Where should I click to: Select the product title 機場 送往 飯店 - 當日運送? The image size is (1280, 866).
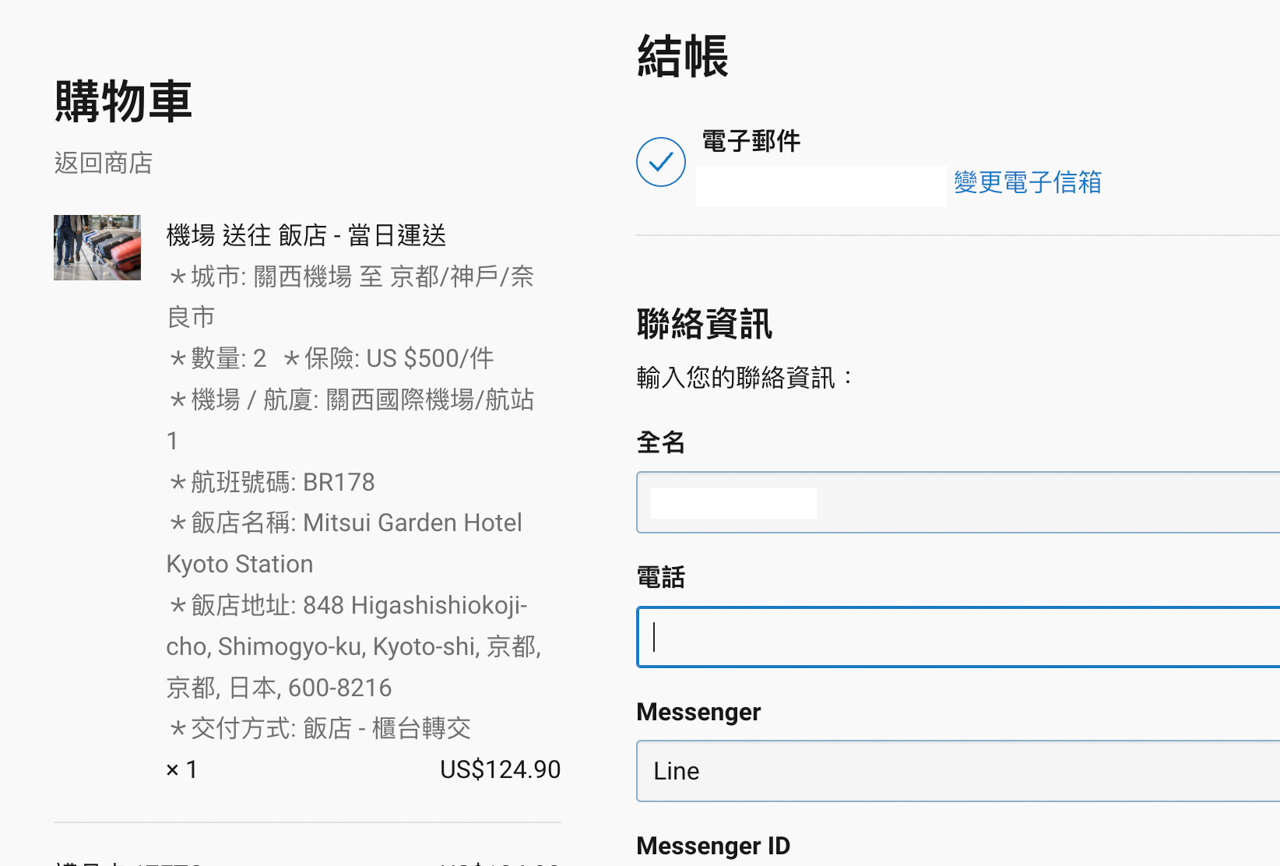pyautogui.click(x=306, y=236)
